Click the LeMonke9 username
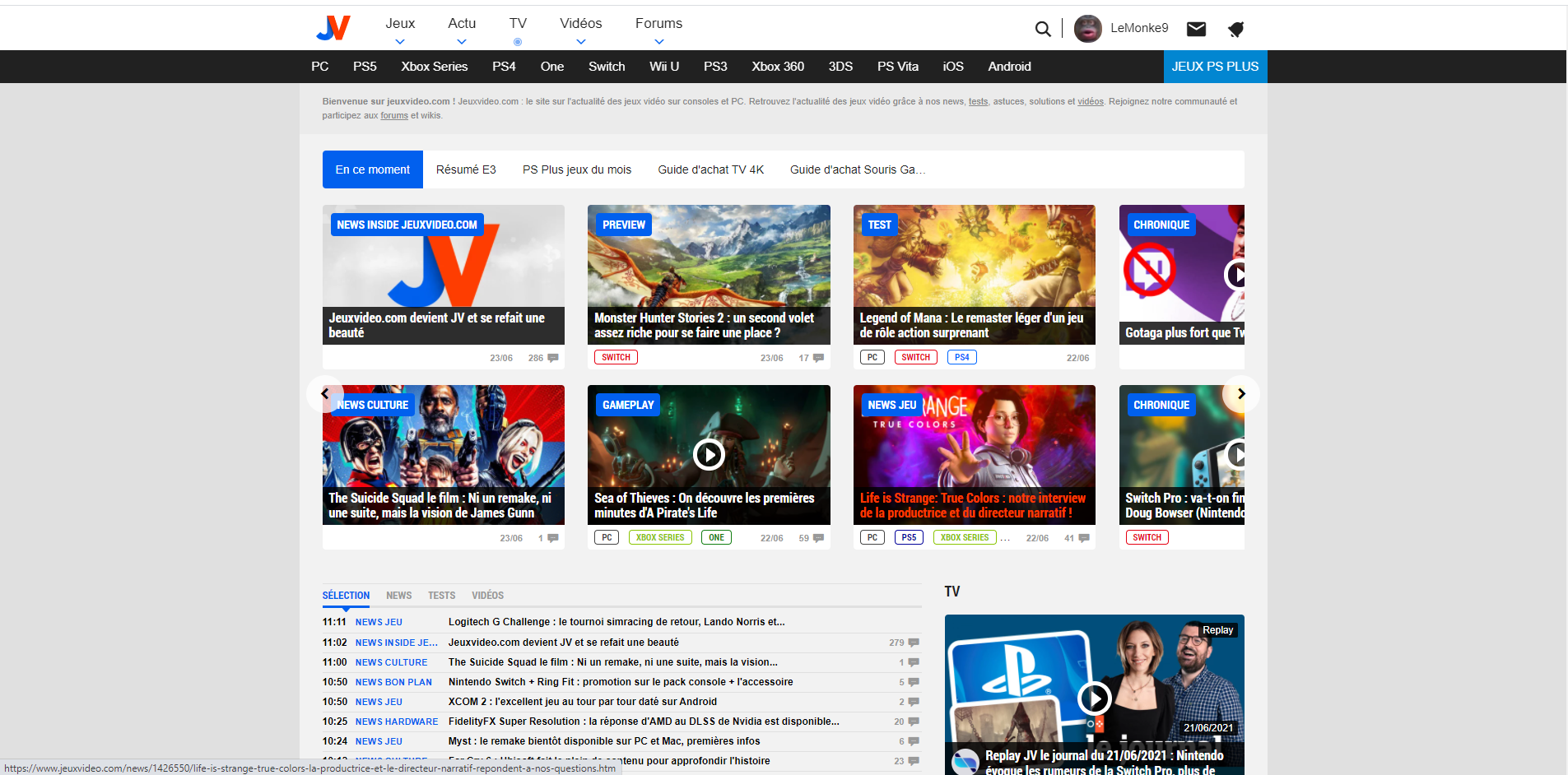The width and height of the screenshot is (1568, 775). (x=1139, y=28)
